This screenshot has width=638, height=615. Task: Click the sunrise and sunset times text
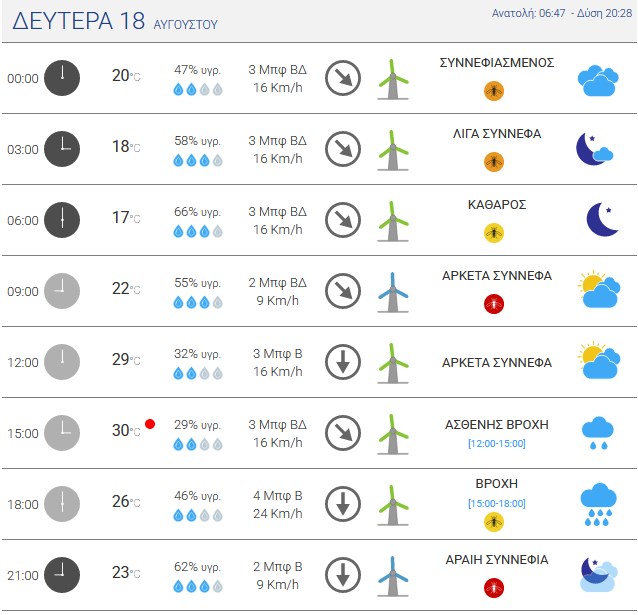tap(562, 13)
